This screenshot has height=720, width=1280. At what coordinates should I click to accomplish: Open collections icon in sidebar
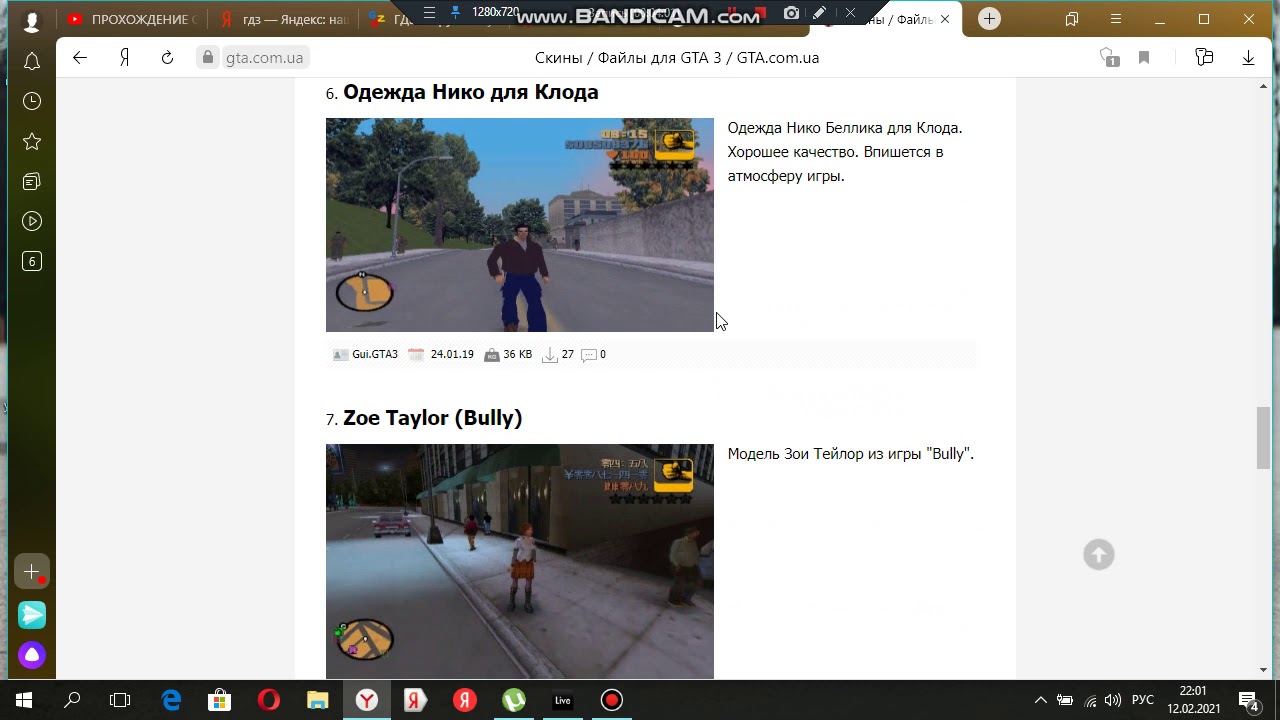pyautogui.click(x=32, y=181)
